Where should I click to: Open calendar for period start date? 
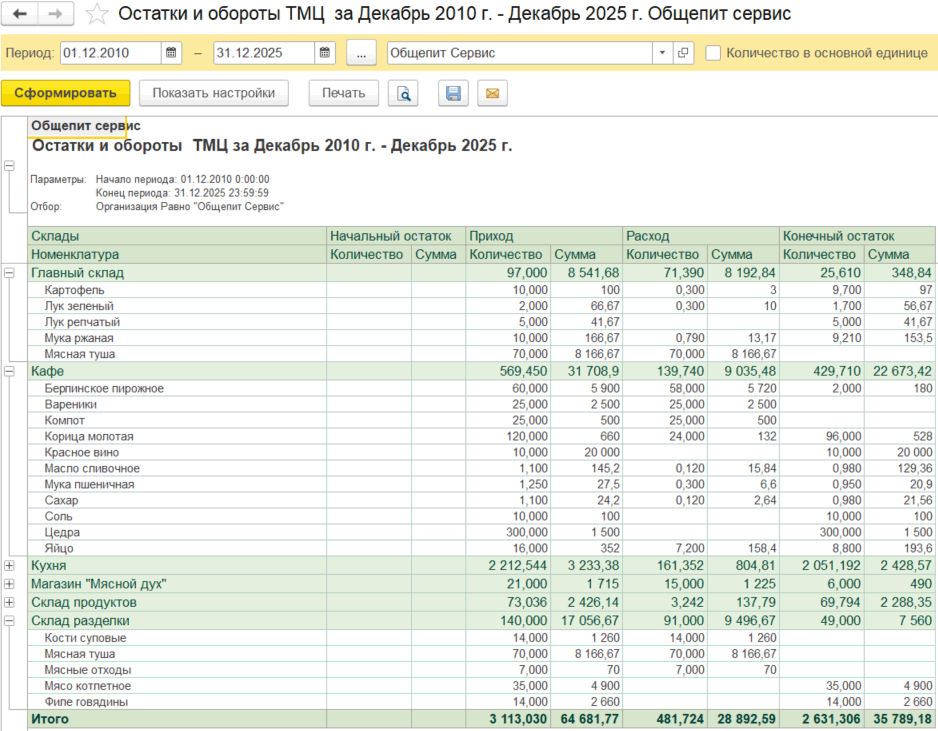coord(171,53)
